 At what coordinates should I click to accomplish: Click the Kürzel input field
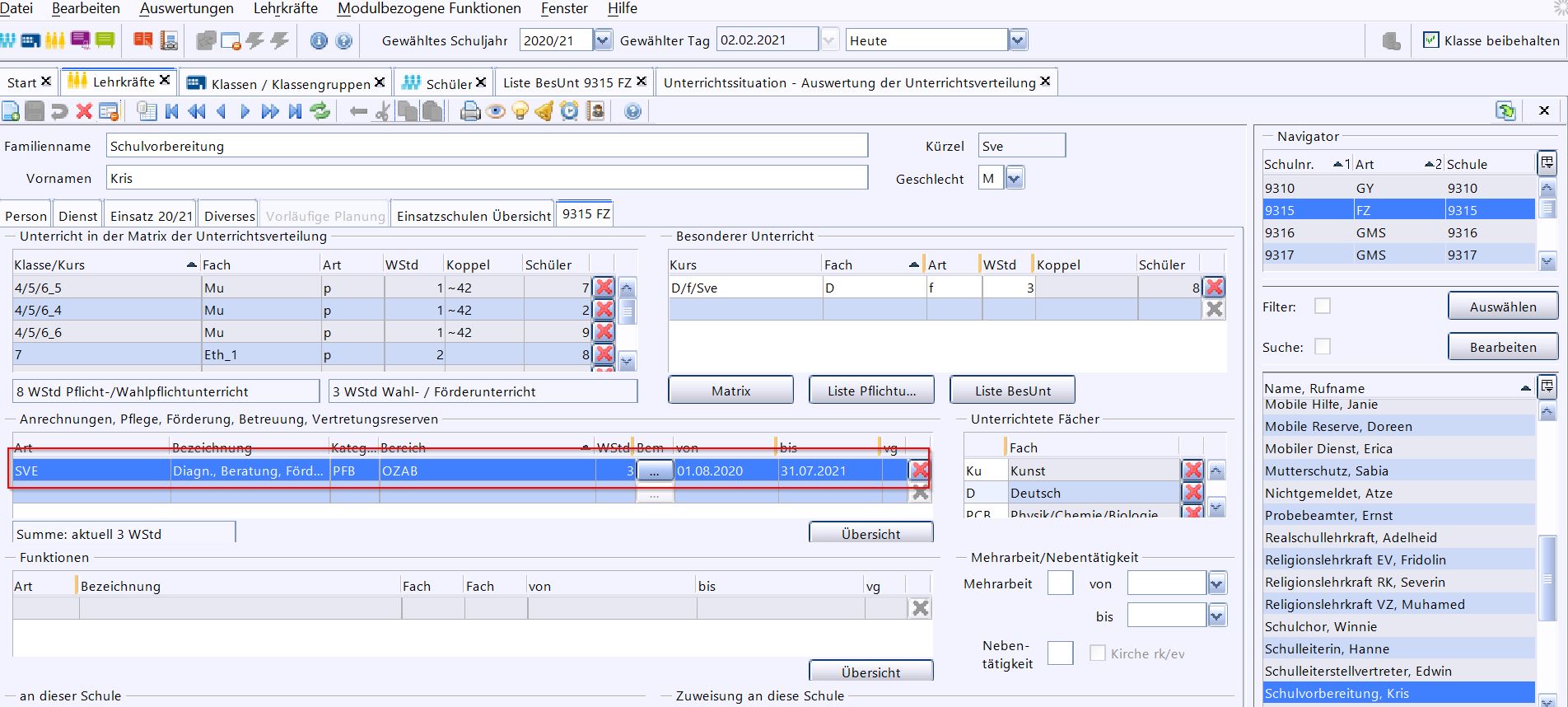click(1022, 146)
